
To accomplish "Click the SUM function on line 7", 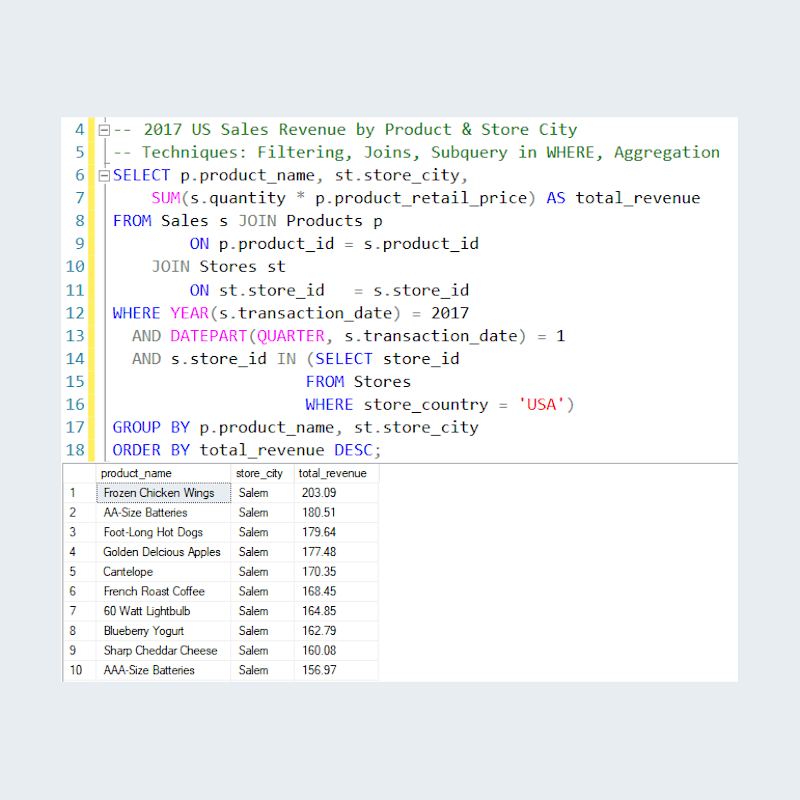I will tap(166, 198).
